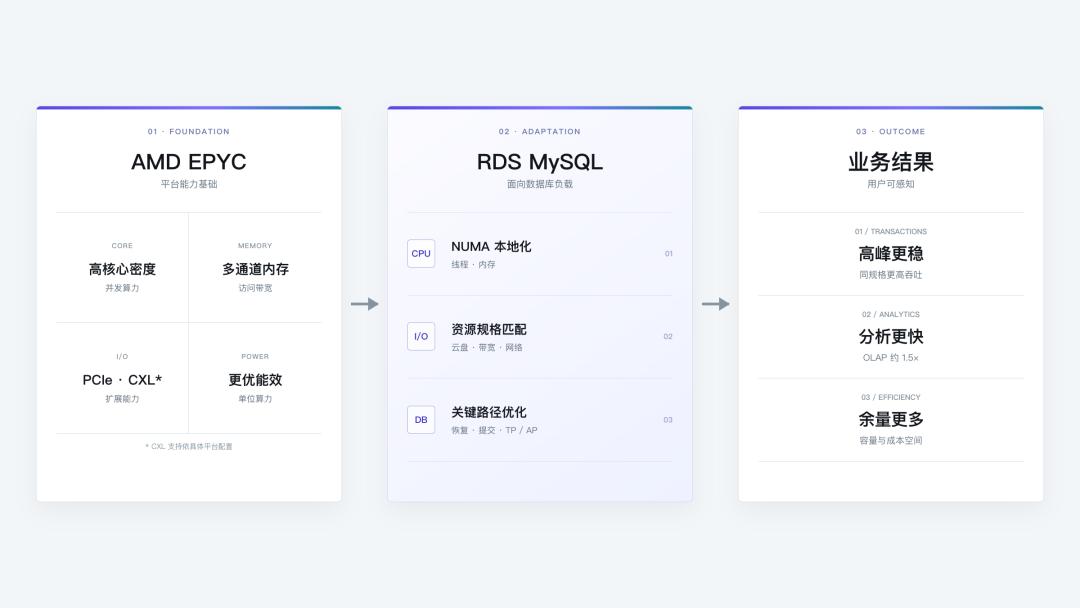This screenshot has height=608, width=1080.
Task: Click the 03 · OUTCOME label
Action: tap(891, 132)
